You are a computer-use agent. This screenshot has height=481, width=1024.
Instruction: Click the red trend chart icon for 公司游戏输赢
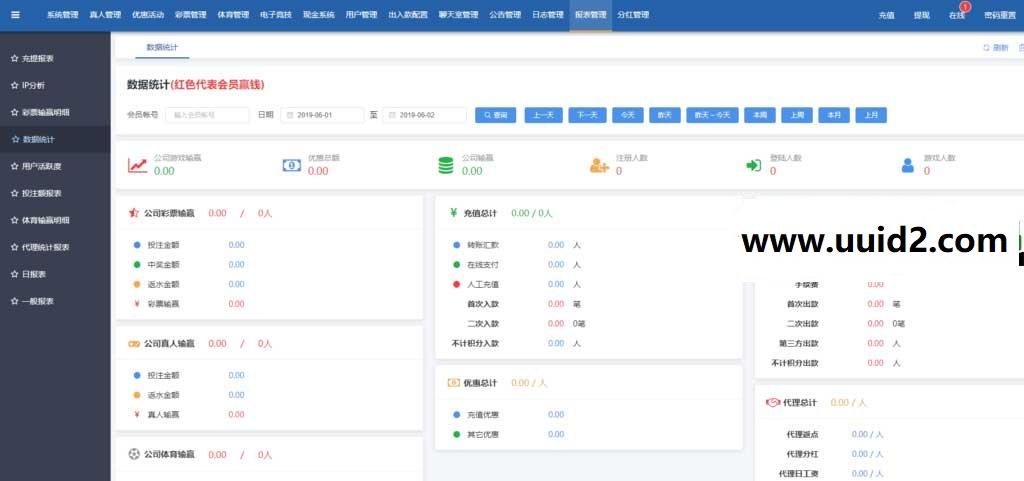tap(138, 165)
